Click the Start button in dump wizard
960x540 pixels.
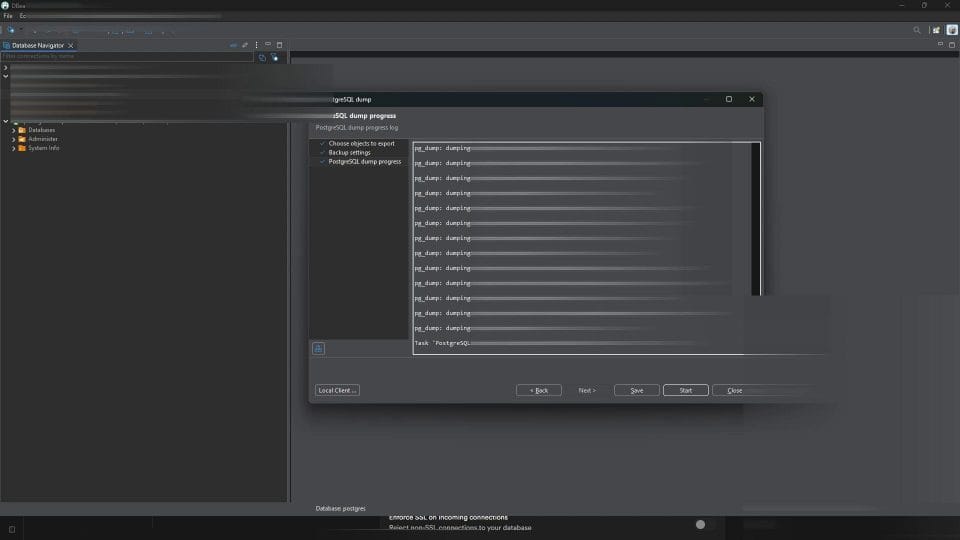686,390
